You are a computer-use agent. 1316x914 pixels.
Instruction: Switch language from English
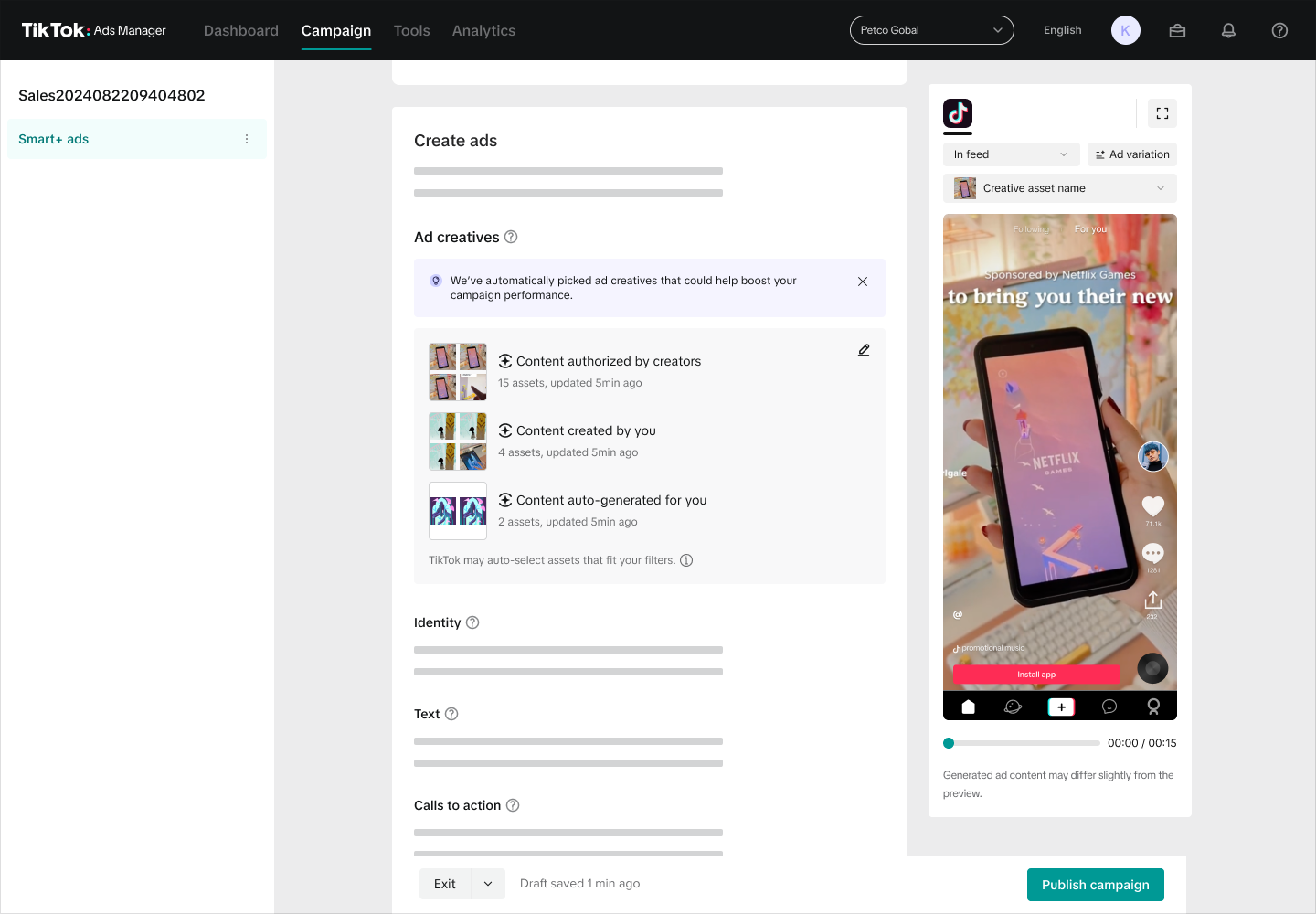[x=1063, y=30]
